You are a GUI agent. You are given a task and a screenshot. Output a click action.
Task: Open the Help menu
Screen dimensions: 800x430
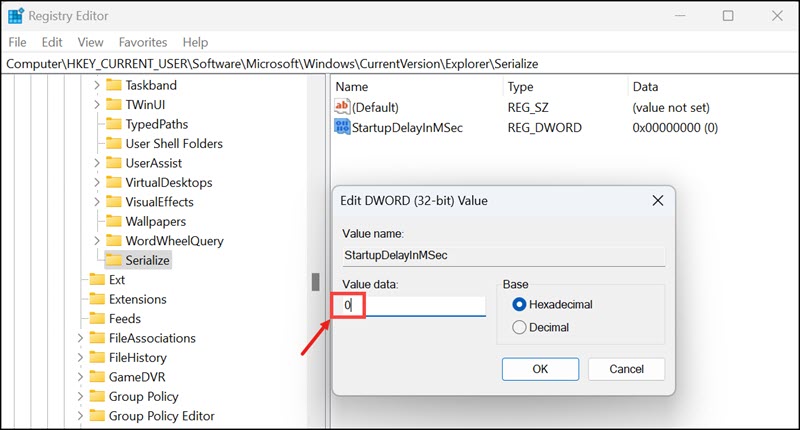pos(195,42)
